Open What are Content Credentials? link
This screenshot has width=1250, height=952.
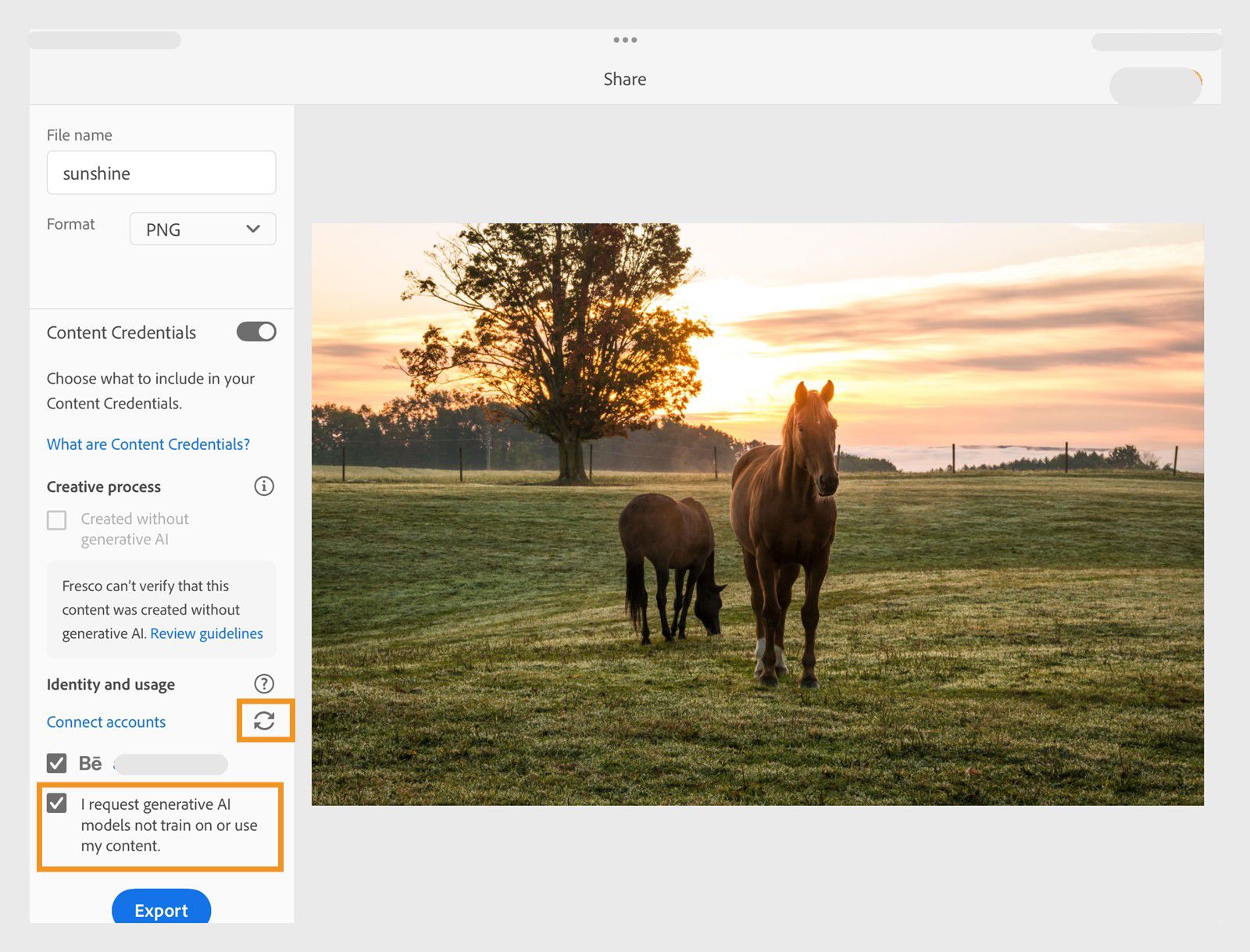[148, 444]
